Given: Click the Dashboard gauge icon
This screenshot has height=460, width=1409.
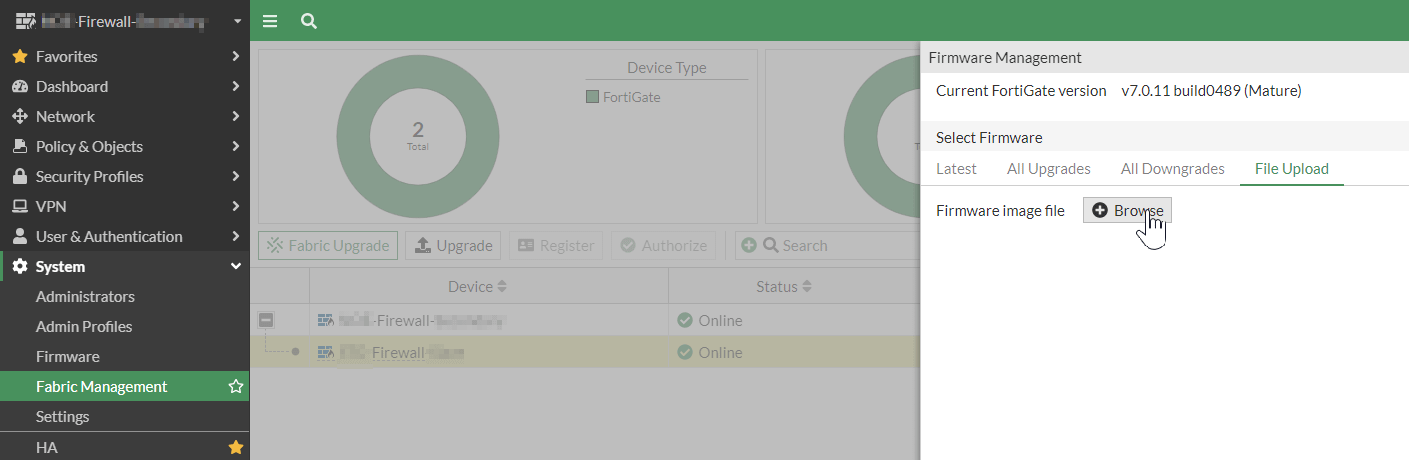Looking at the screenshot, I should pyautogui.click(x=20, y=86).
